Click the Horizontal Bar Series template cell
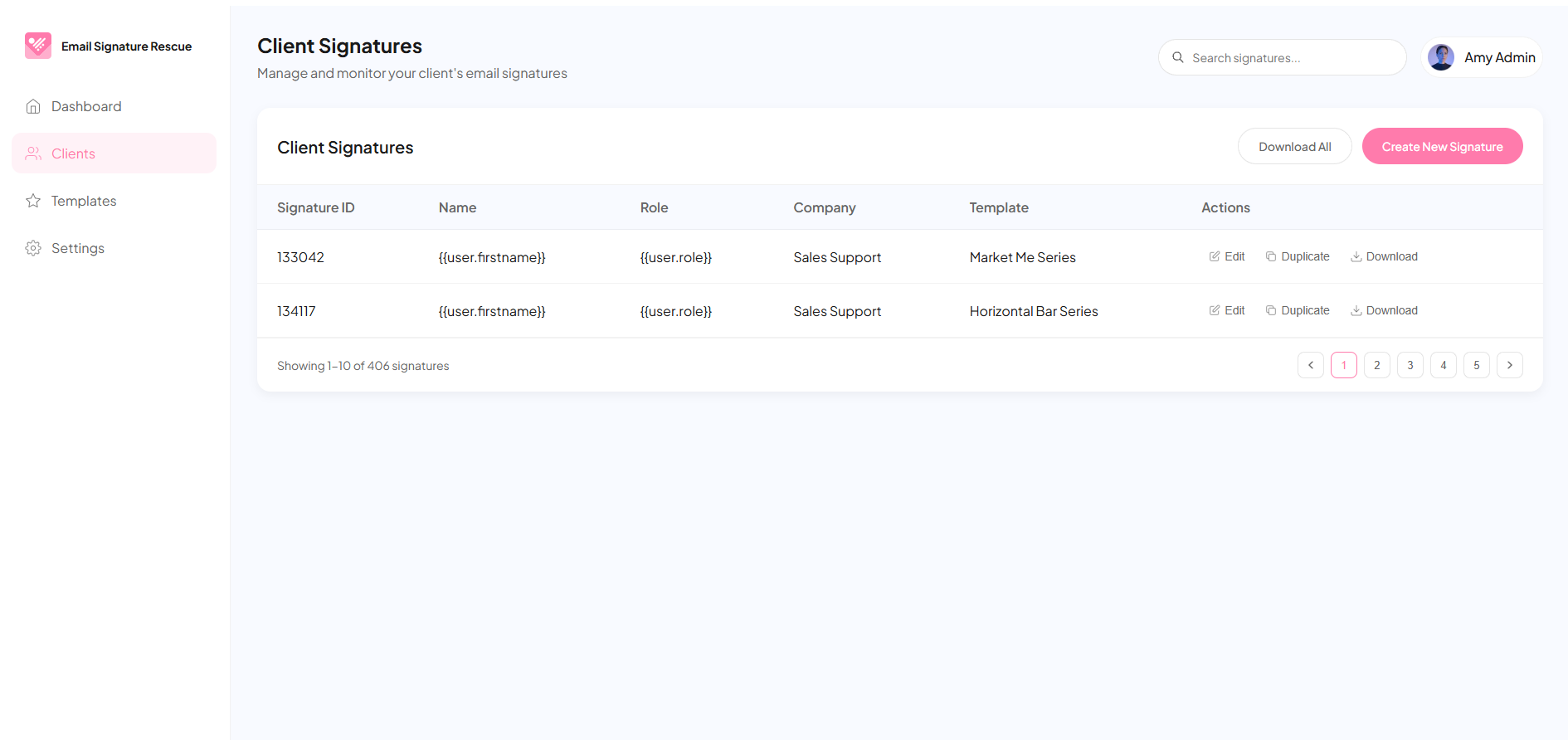The height and width of the screenshot is (740, 1568). tap(1034, 311)
